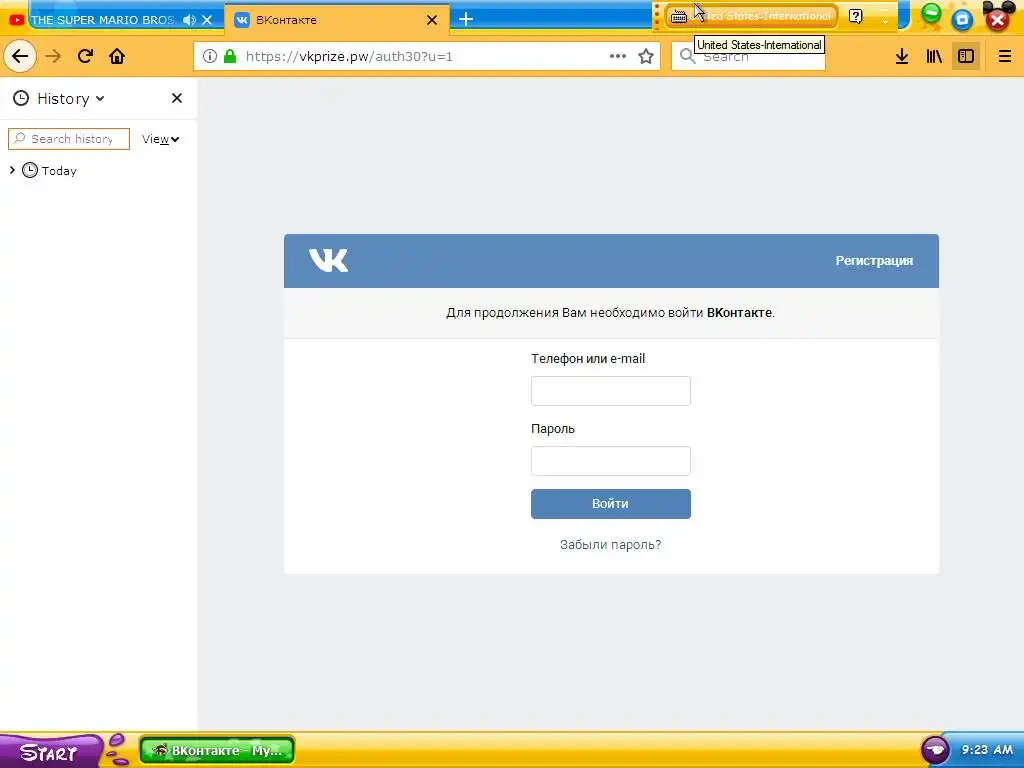Select ВКонтакте taskbar window button
Viewport: 1024px width, 768px height.
coord(217,750)
